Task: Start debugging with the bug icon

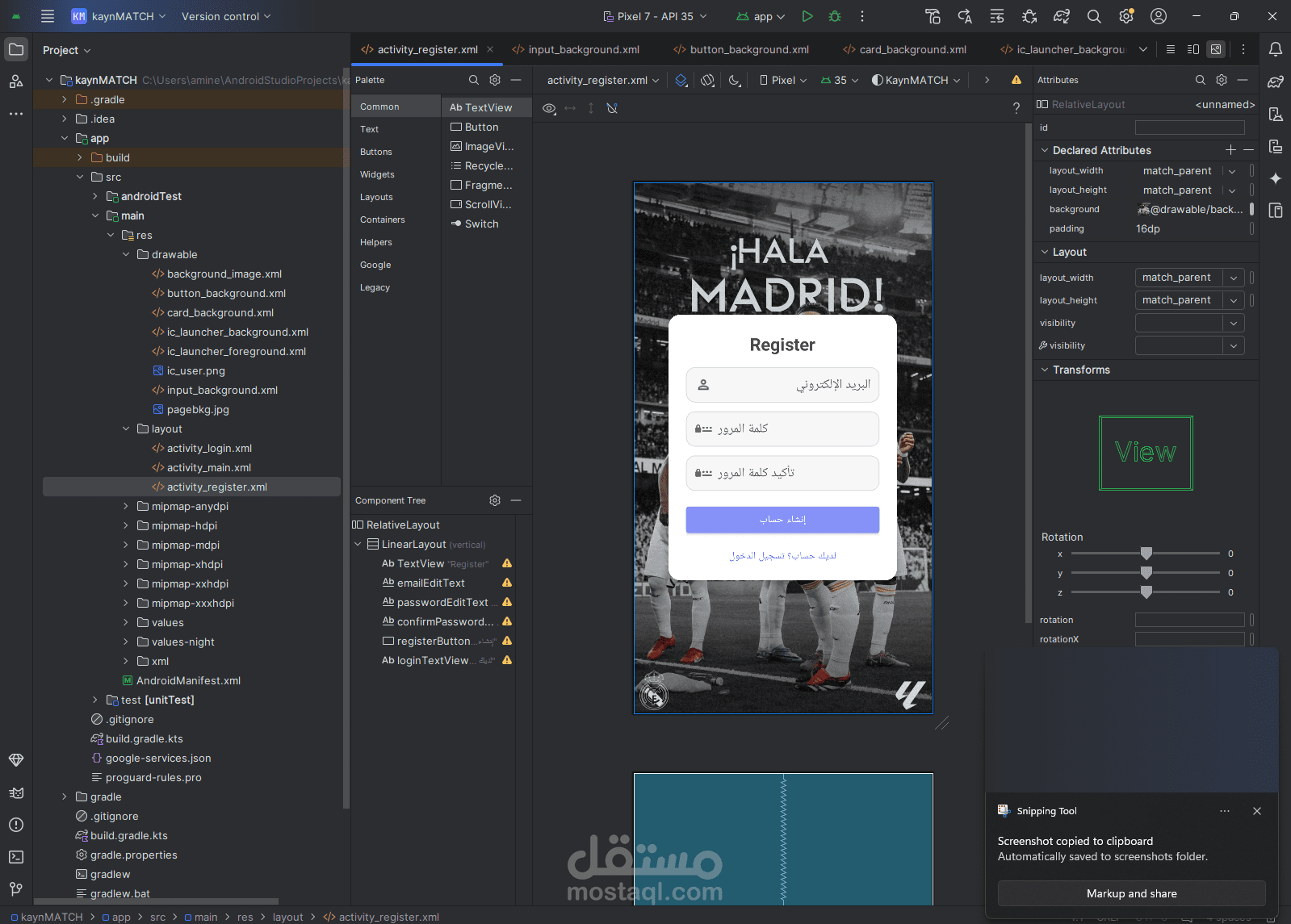Action: pos(835,16)
